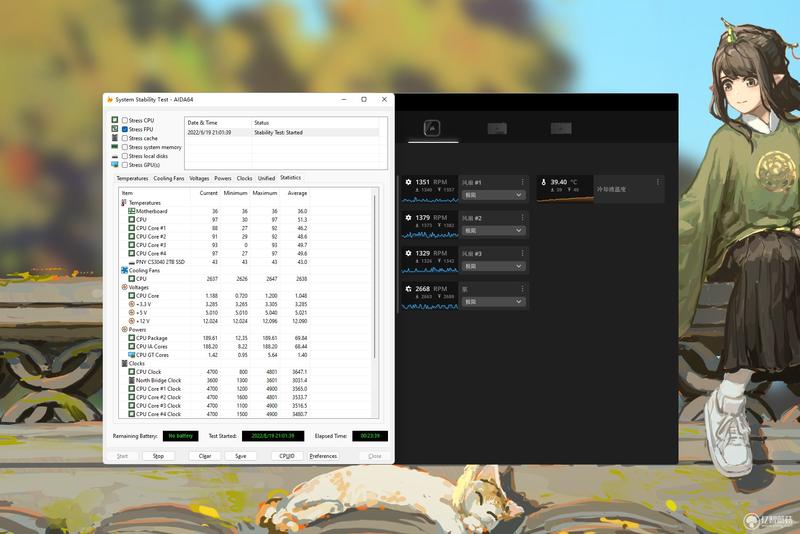The height and width of the screenshot is (534, 800).
Task: Select the Statistics tab
Action: pos(291,177)
